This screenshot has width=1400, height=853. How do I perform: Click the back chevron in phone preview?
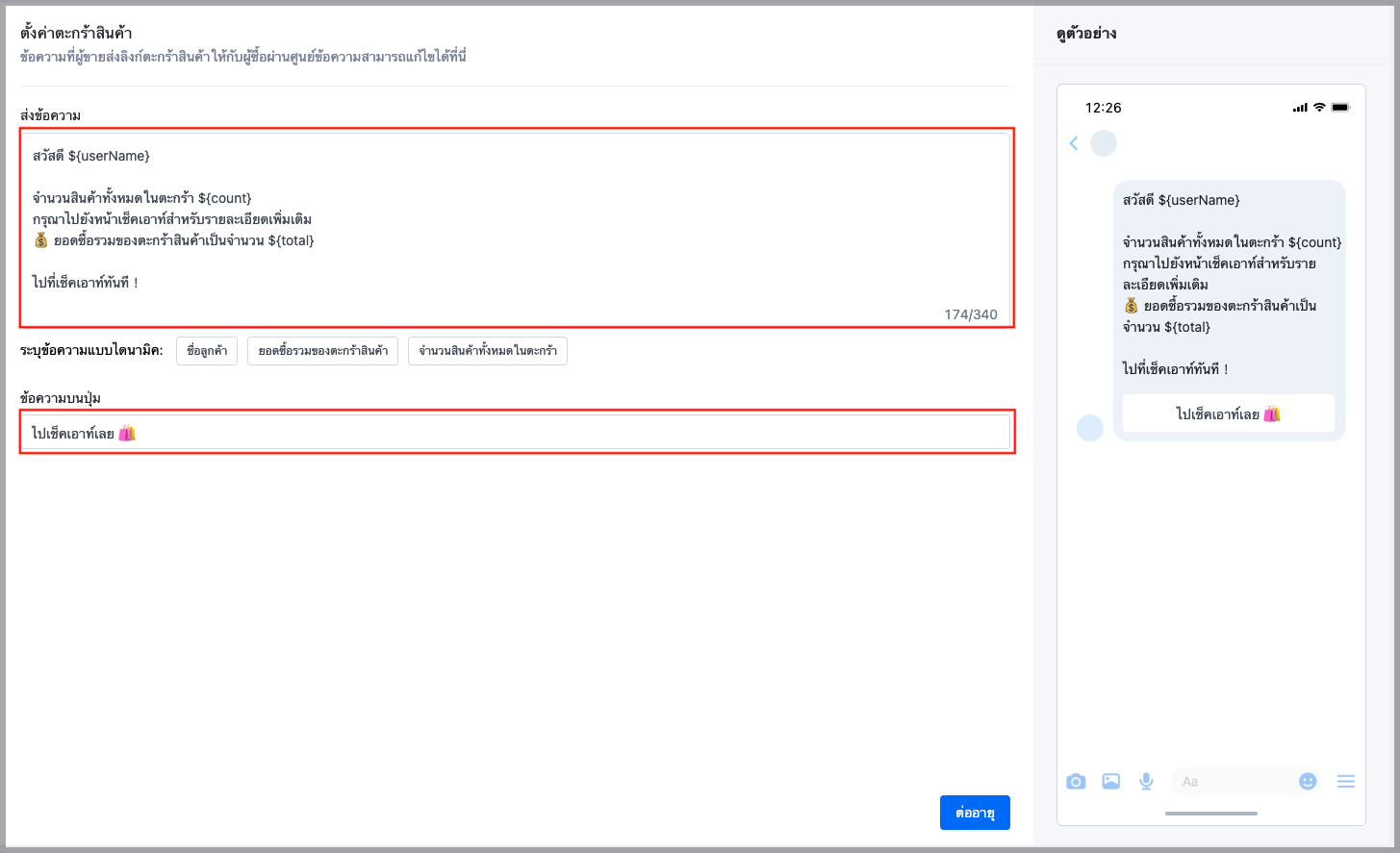pyautogui.click(x=1074, y=143)
